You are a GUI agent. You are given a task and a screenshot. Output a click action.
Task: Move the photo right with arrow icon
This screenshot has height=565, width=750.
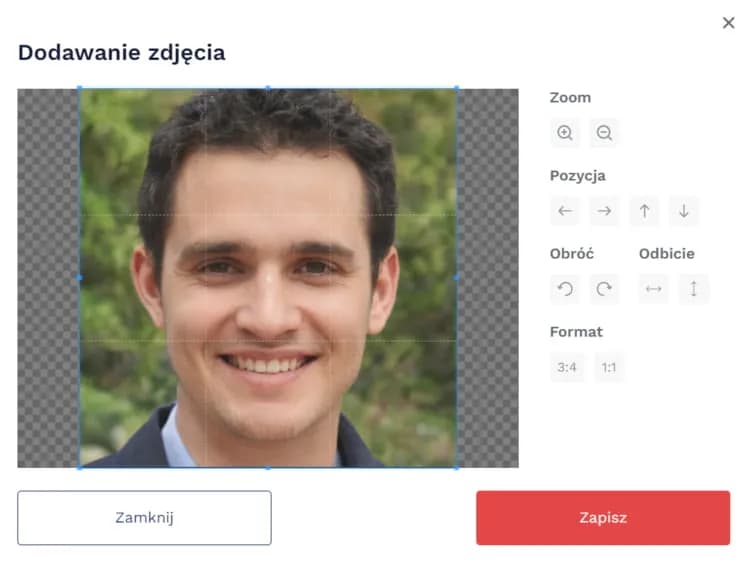604,211
